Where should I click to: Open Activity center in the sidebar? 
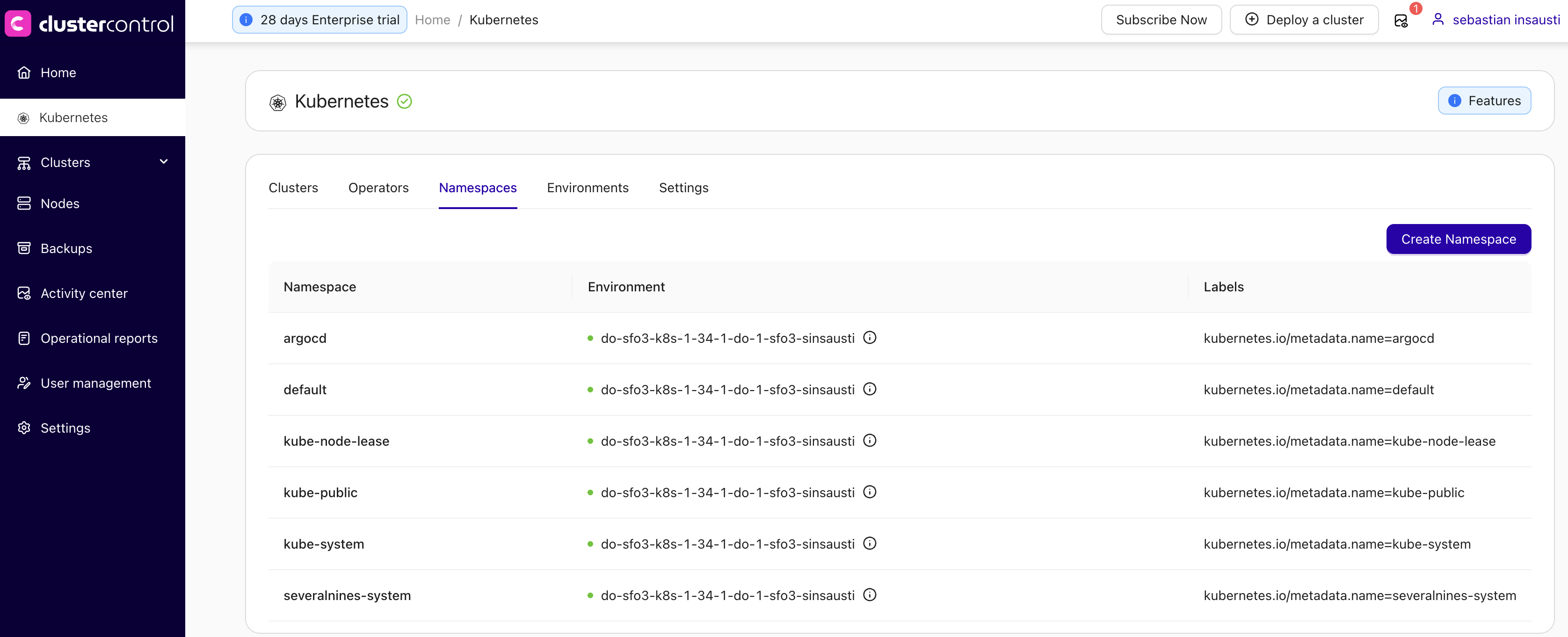tap(93, 293)
